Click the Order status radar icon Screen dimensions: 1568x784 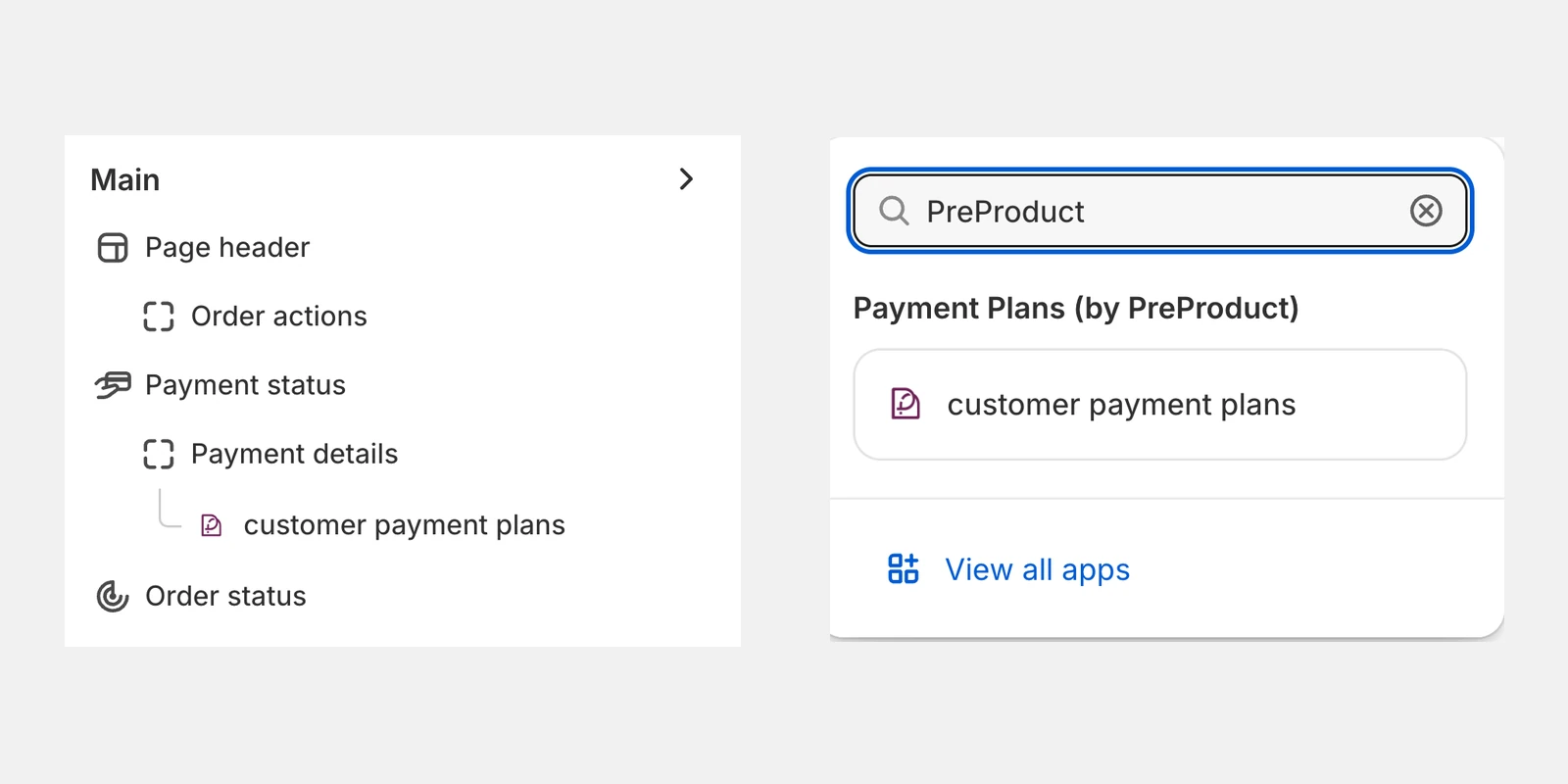coord(113,596)
